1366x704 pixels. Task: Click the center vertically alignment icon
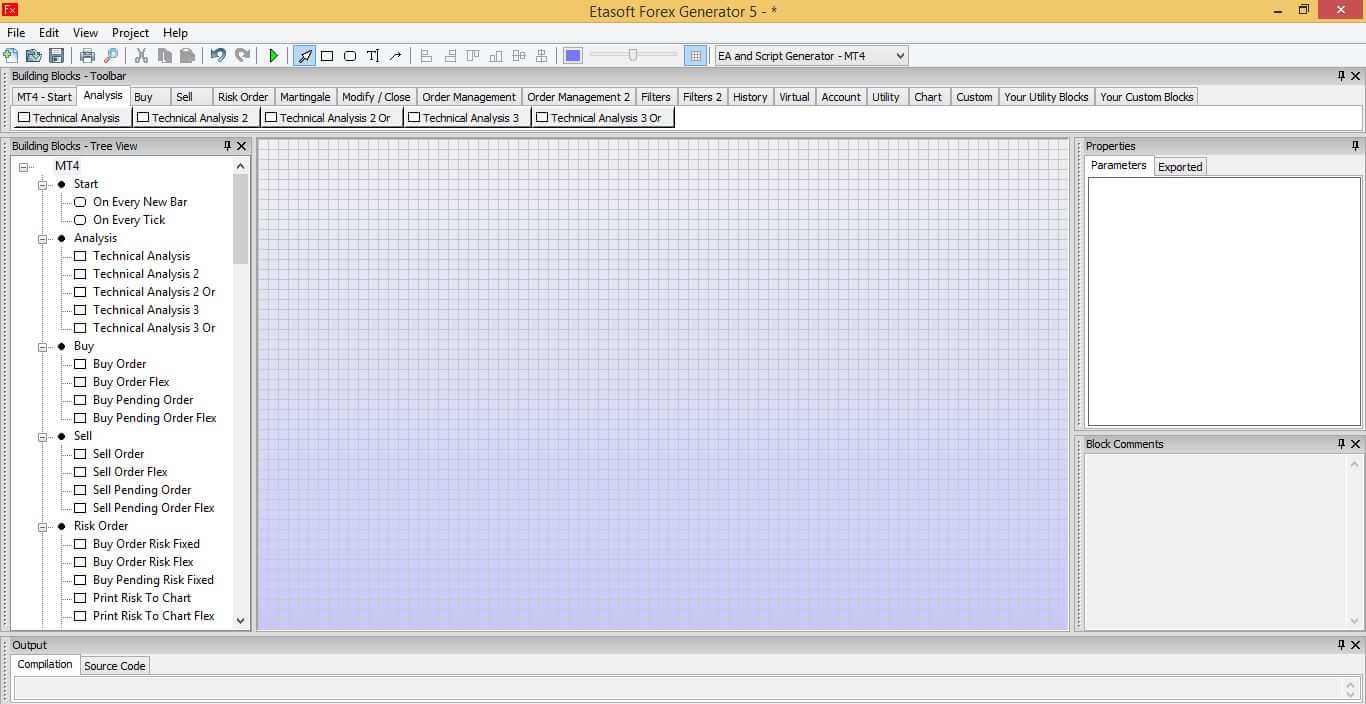542,56
